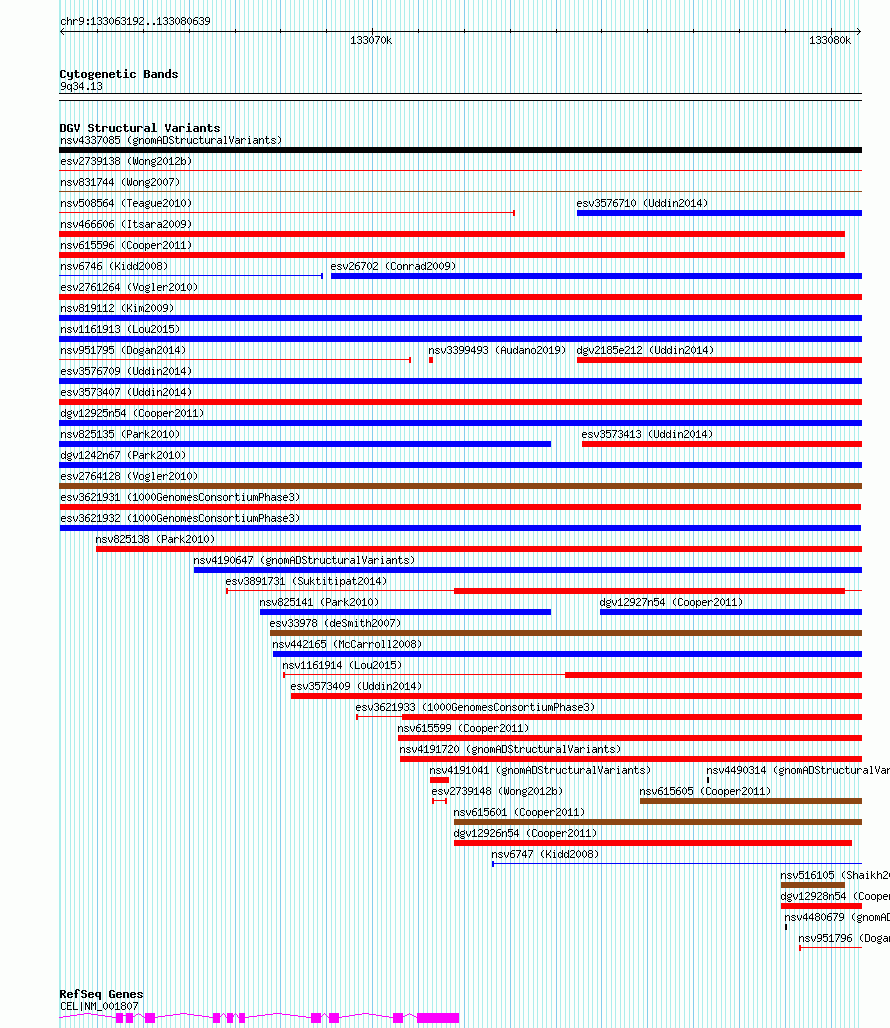Image resolution: width=890 pixels, height=1028 pixels.
Task: Click the small red nsv4191041 bar
Action: point(439,780)
